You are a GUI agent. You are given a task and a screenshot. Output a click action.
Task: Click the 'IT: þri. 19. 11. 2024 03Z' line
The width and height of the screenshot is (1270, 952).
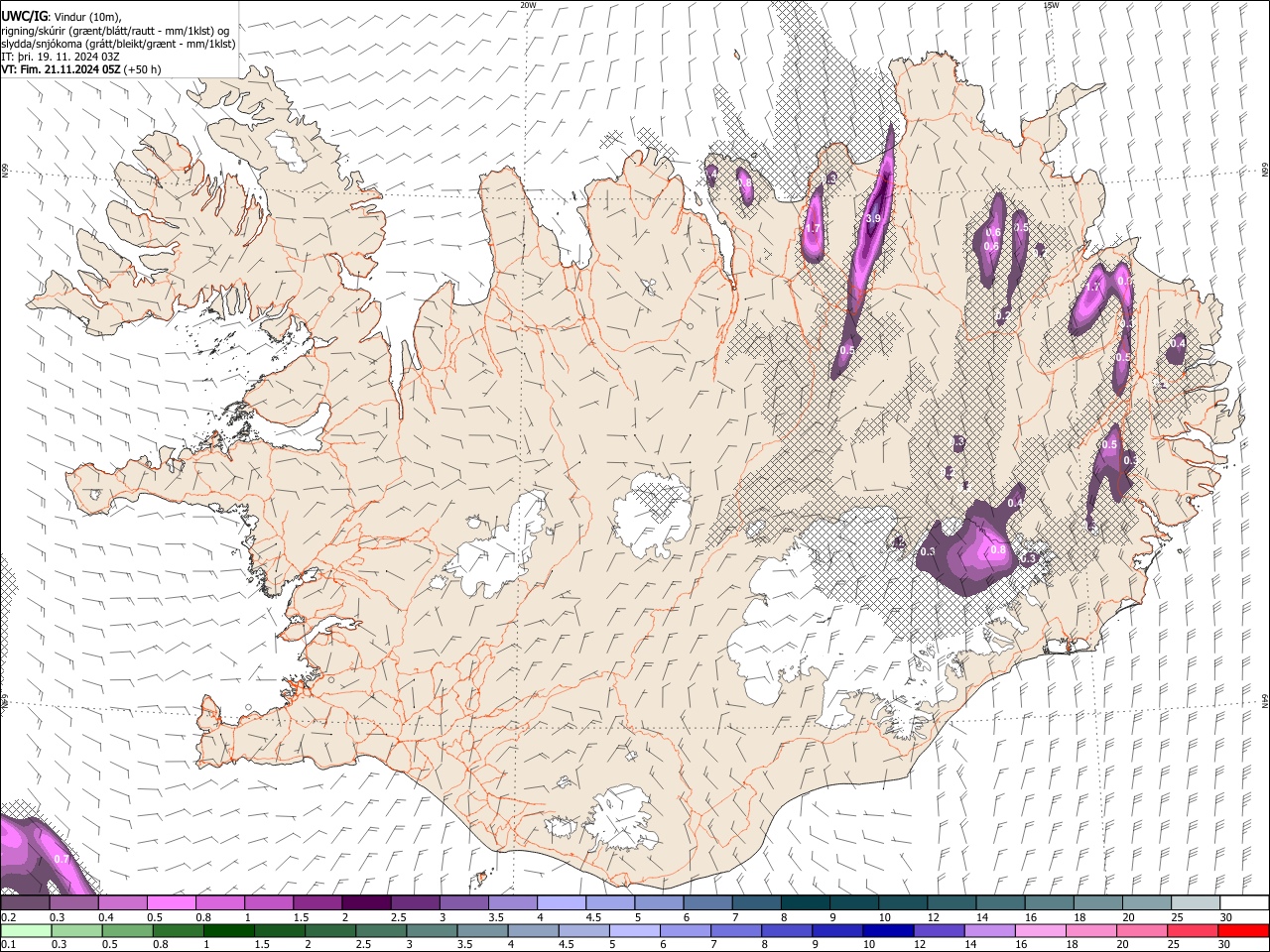click(61, 57)
